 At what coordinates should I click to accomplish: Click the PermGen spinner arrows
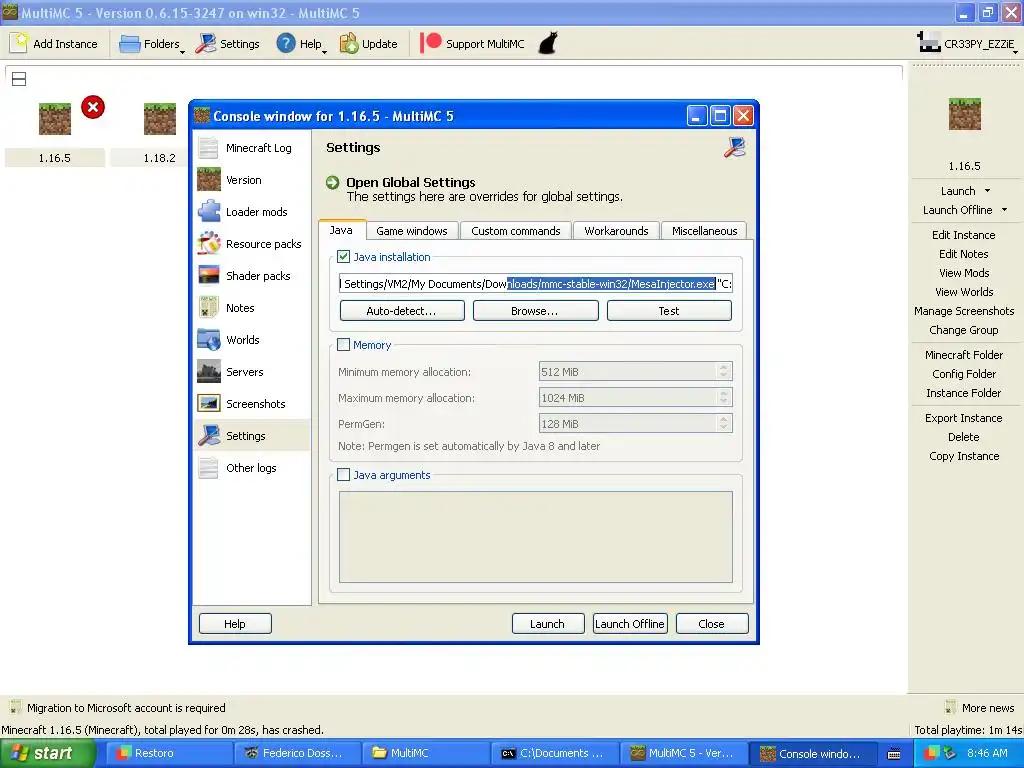[x=723, y=423]
